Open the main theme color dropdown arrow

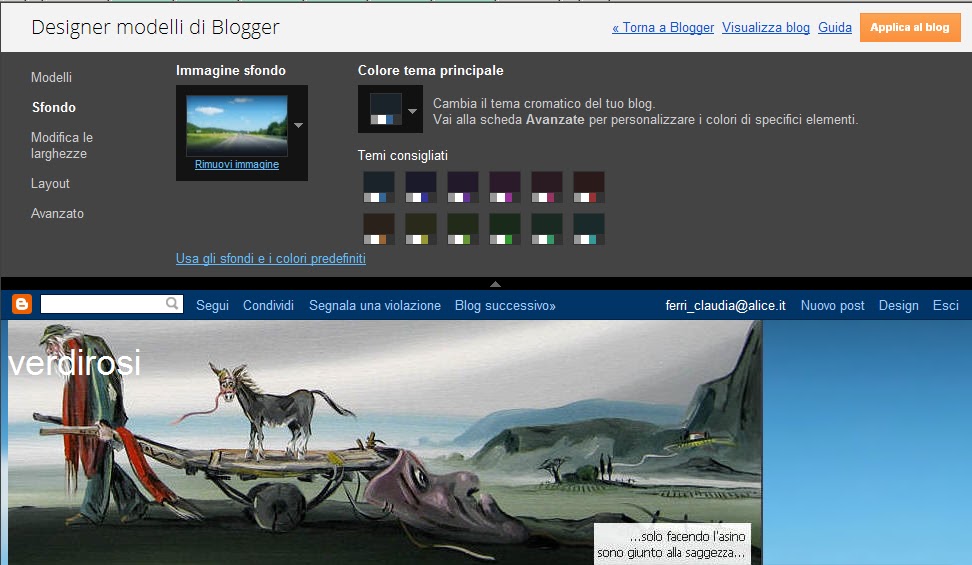[x=412, y=111]
